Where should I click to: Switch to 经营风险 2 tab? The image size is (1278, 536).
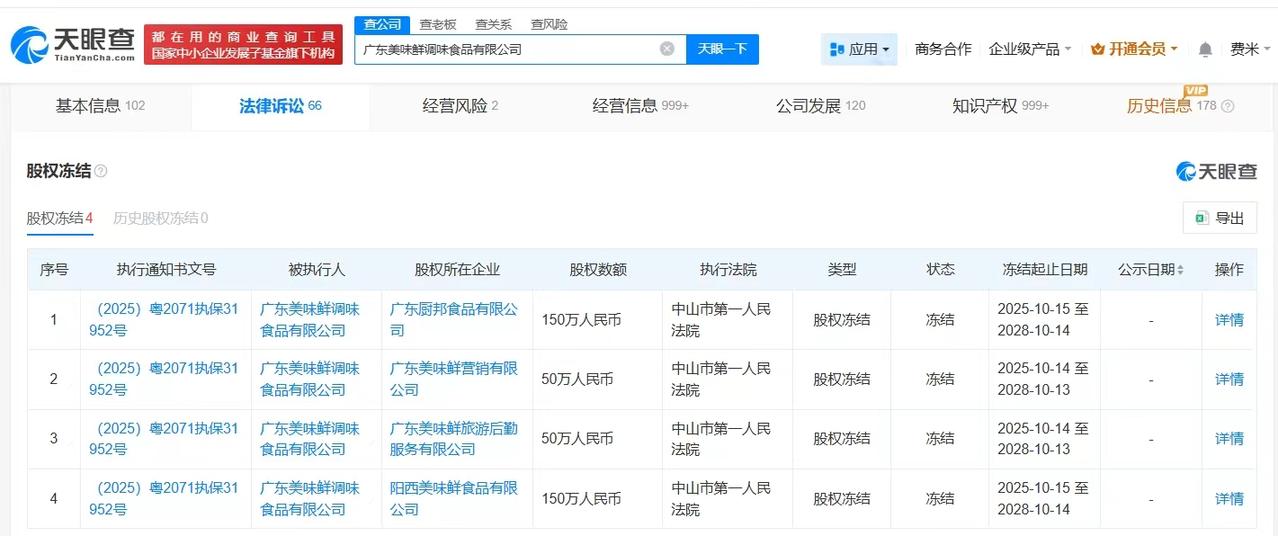(x=460, y=106)
